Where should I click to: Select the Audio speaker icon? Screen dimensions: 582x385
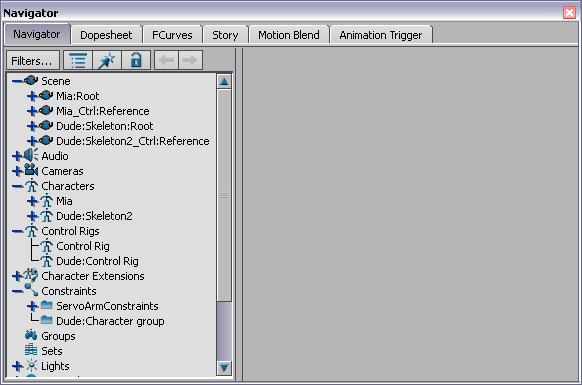(31, 156)
